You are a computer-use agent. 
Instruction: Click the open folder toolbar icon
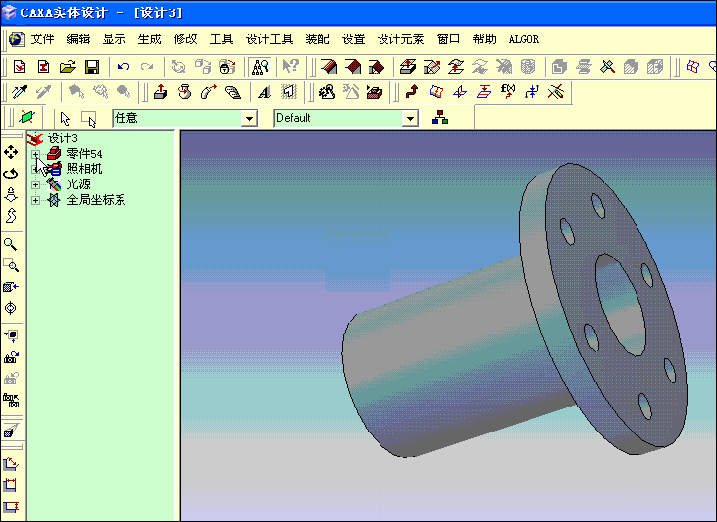point(68,67)
